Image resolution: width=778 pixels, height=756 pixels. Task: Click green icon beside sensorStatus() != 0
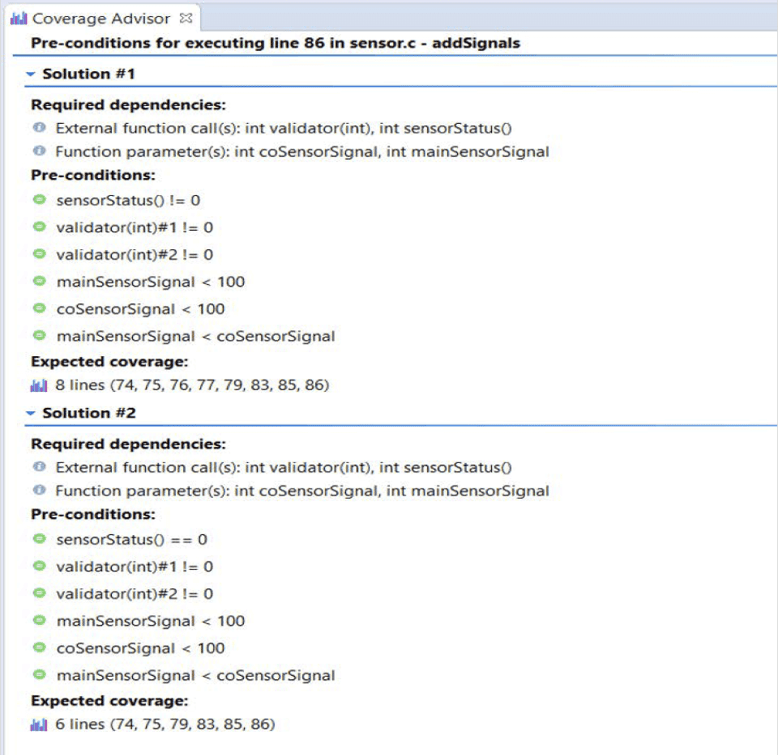pyautogui.click(x=39, y=199)
